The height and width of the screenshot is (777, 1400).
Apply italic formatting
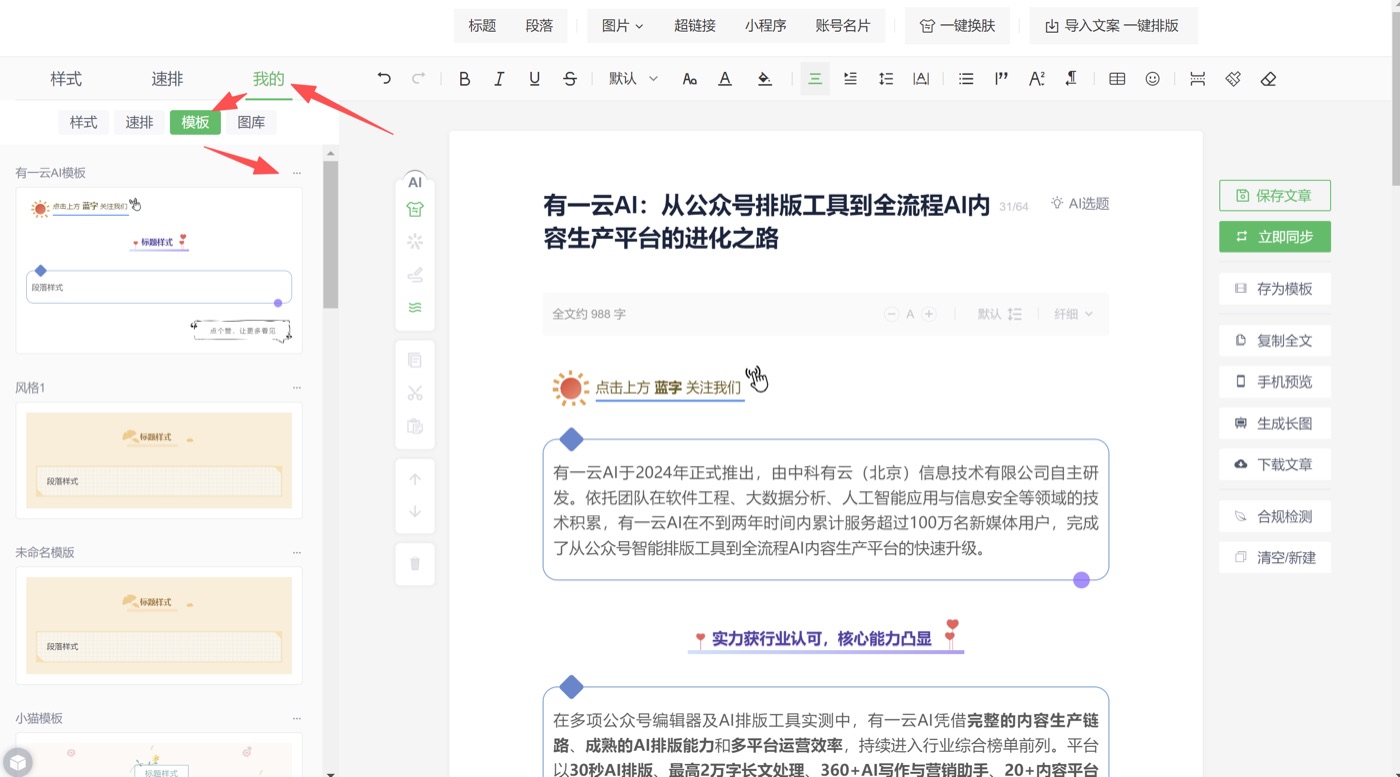[499, 79]
